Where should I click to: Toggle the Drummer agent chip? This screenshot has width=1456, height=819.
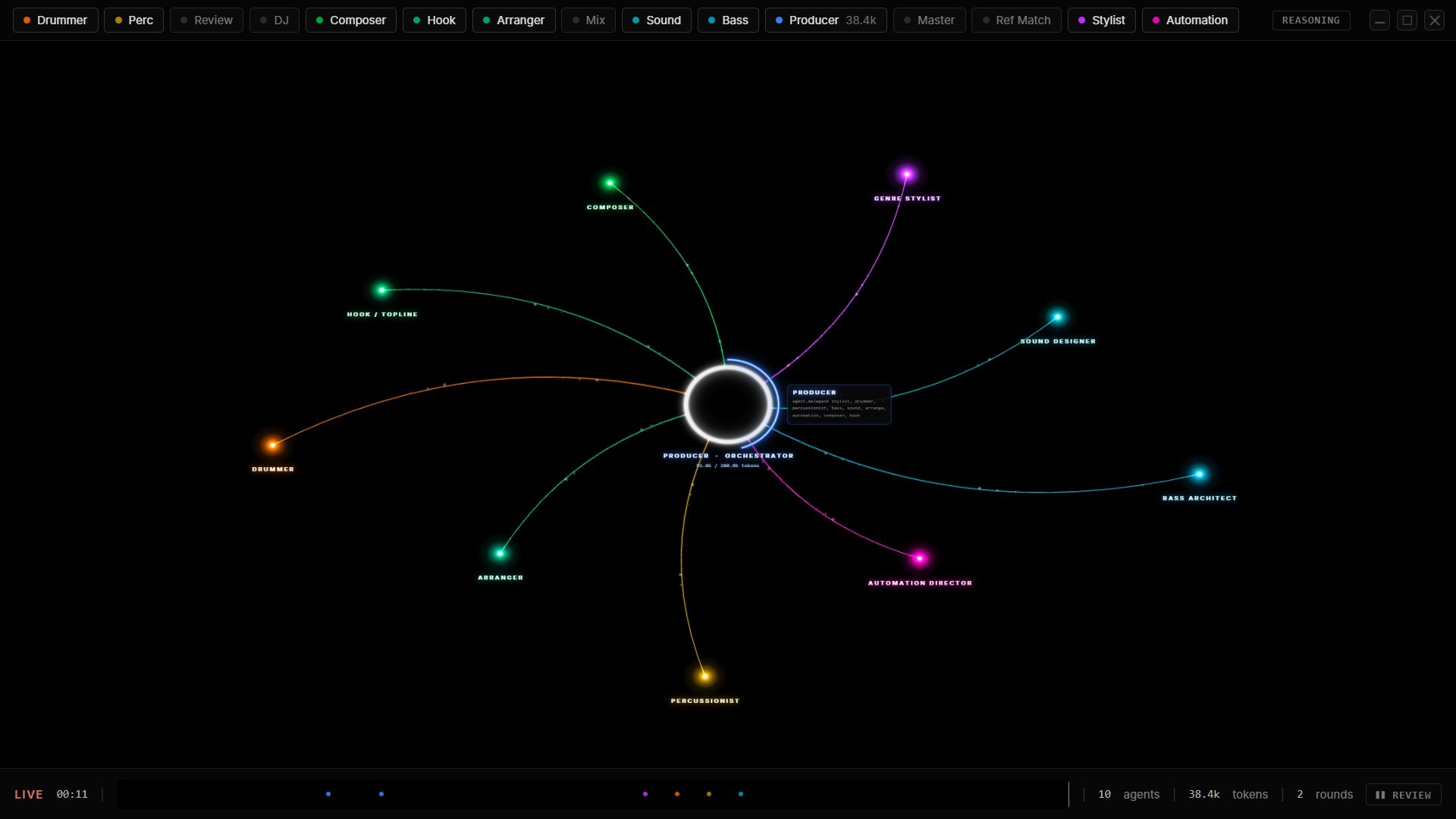pos(55,20)
